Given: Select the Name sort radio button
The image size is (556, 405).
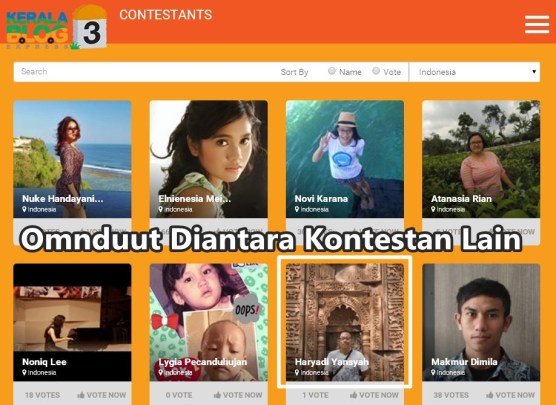Looking at the screenshot, I should point(332,71).
